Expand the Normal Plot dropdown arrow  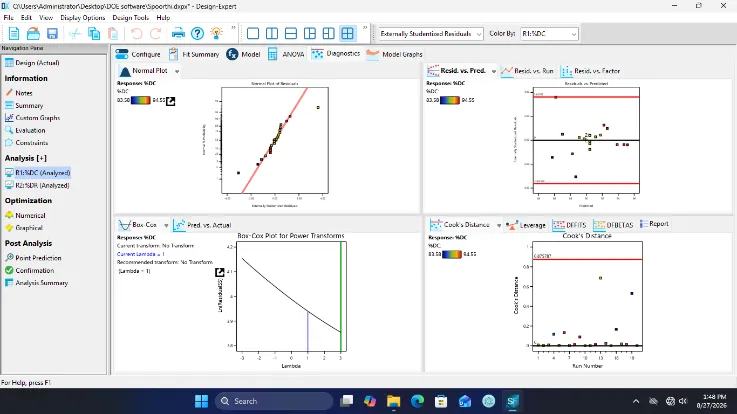pyautogui.click(x=177, y=71)
